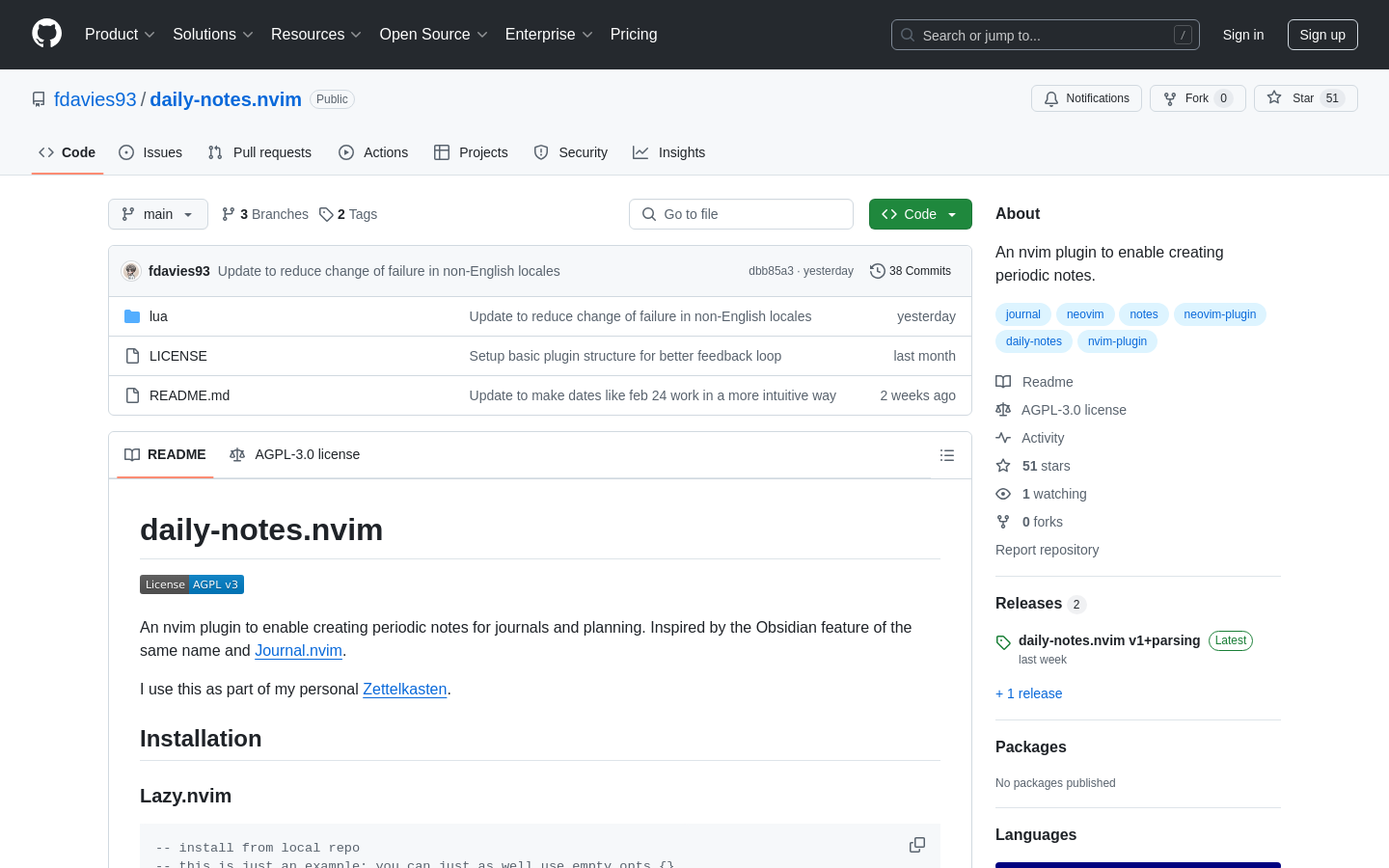Click the + 1 release link

click(x=1028, y=693)
